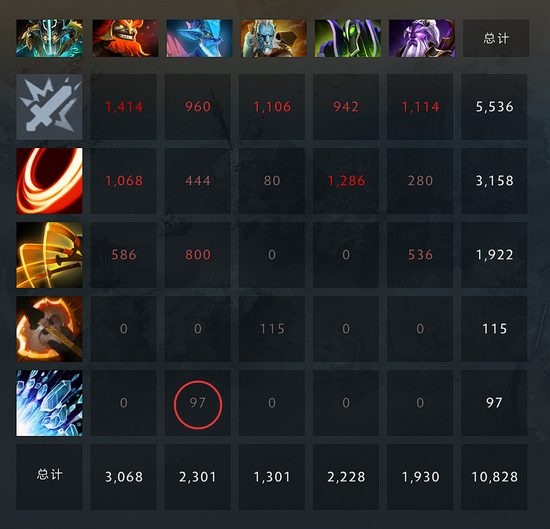This screenshot has height=529, width=550.
Task: Select the Battle Fury axe item icon
Action: point(49,329)
